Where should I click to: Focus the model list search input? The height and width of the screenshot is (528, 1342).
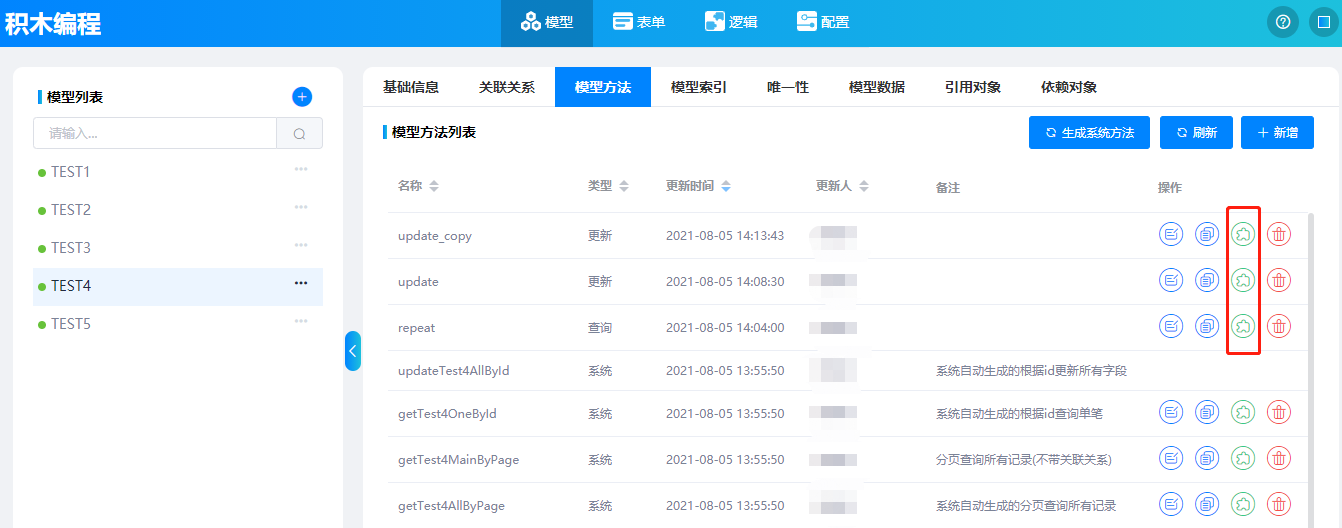click(x=155, y=133)
